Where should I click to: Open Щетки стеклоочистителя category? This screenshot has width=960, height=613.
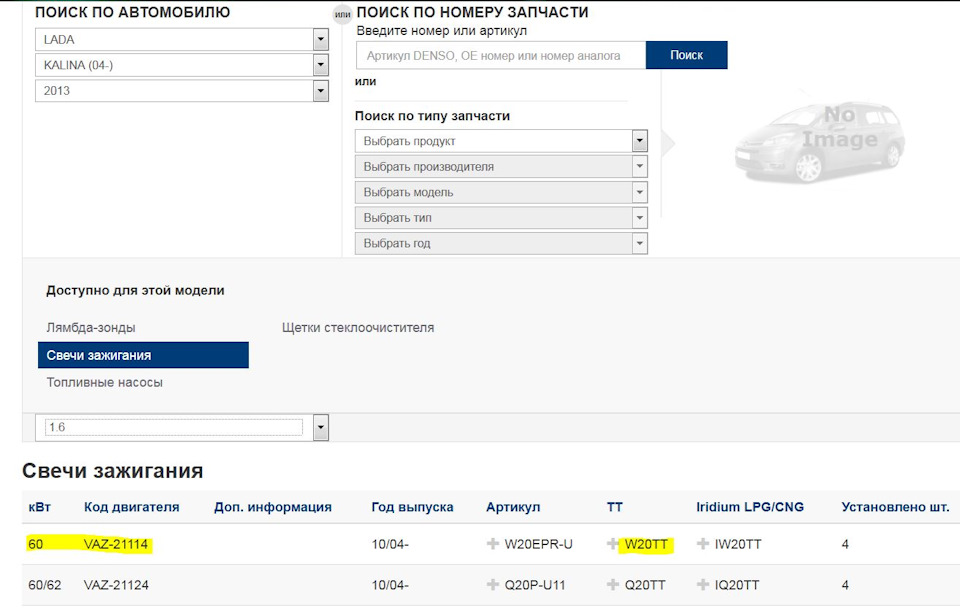tap(358, 328)
